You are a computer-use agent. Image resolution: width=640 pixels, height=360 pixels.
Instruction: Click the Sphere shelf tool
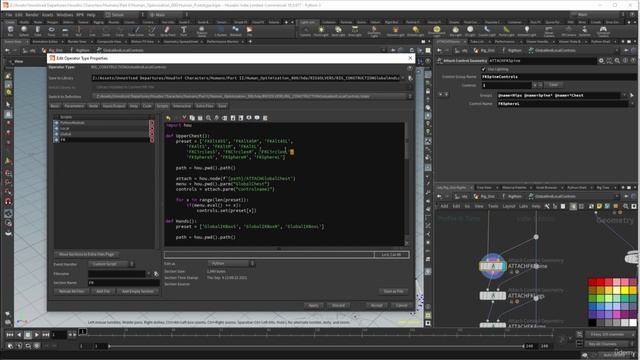[x=24, y=31]
